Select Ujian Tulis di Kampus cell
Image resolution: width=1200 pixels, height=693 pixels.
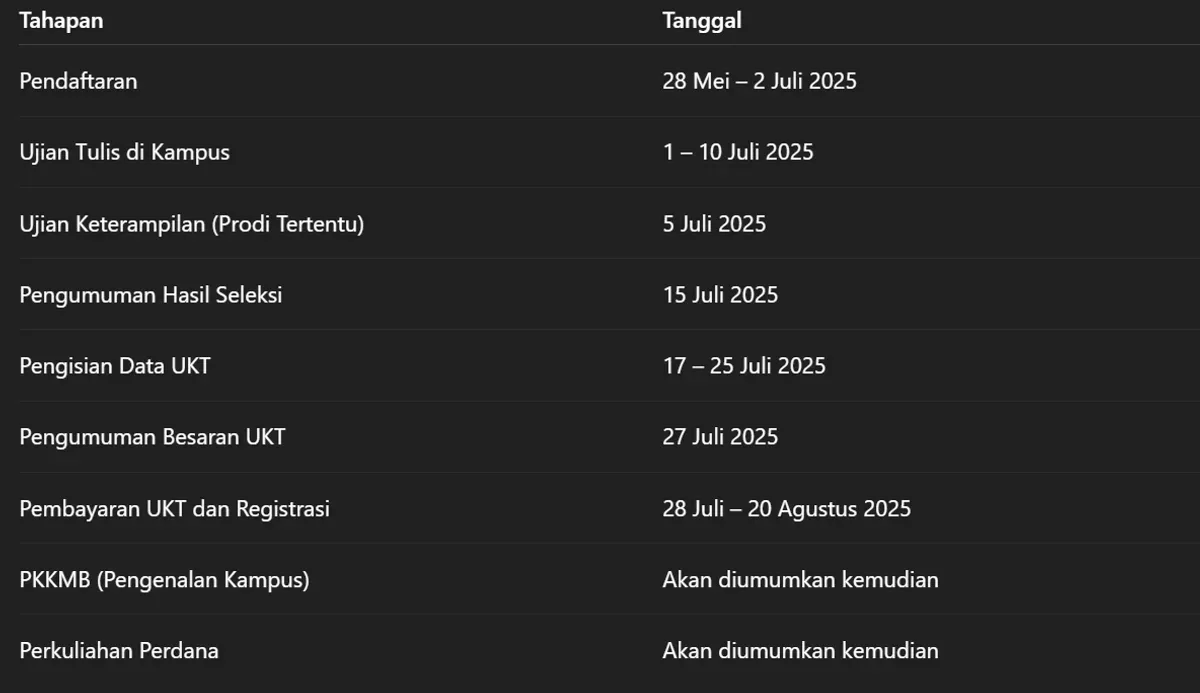click(124, 152)
